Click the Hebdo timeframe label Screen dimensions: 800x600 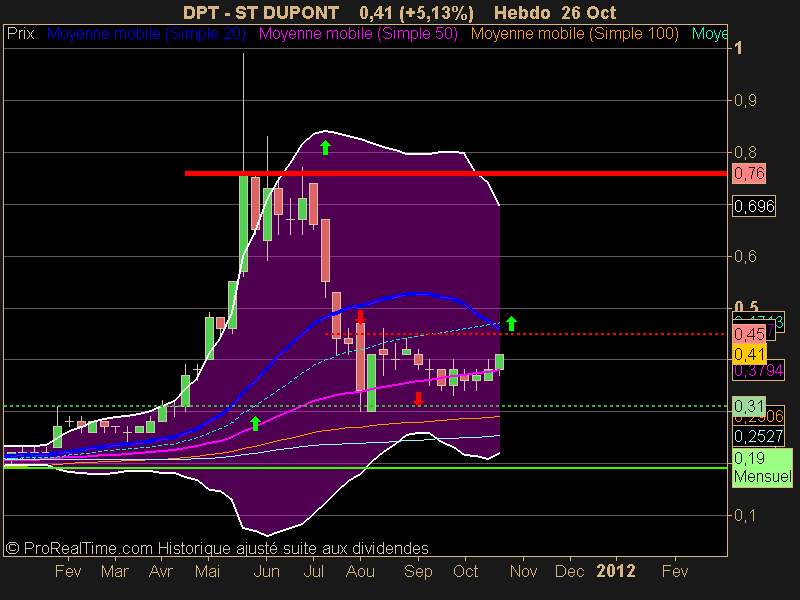pos(522,12)
